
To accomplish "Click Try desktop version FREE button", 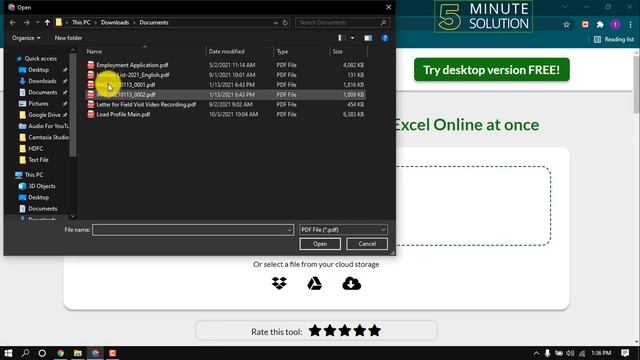I will (x=491, y=70).
